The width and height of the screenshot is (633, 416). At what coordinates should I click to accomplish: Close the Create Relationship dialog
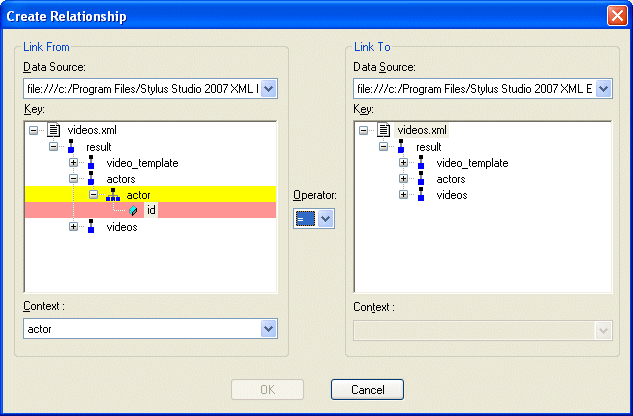tap(616, 16)
